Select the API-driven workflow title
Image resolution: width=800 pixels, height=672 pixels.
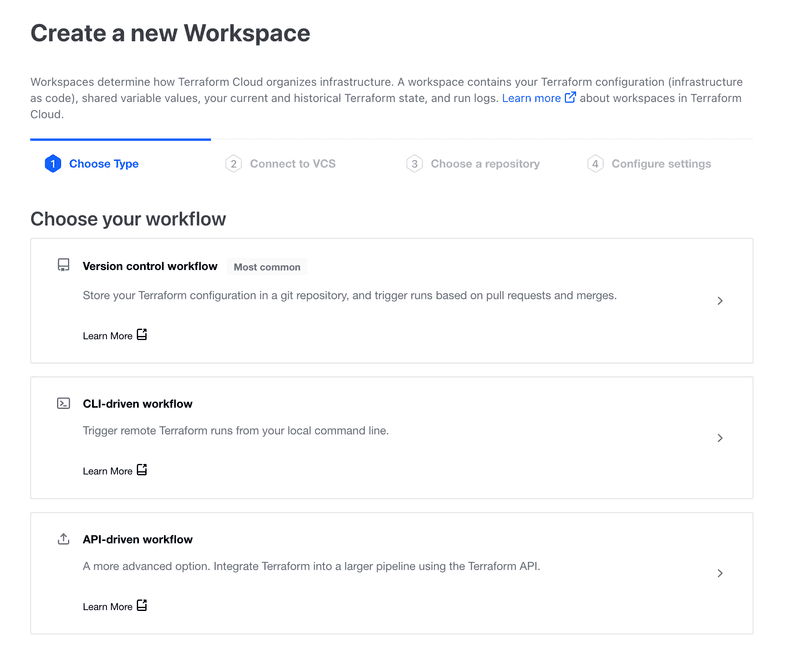pyautogui.click(x=138, y=539)
